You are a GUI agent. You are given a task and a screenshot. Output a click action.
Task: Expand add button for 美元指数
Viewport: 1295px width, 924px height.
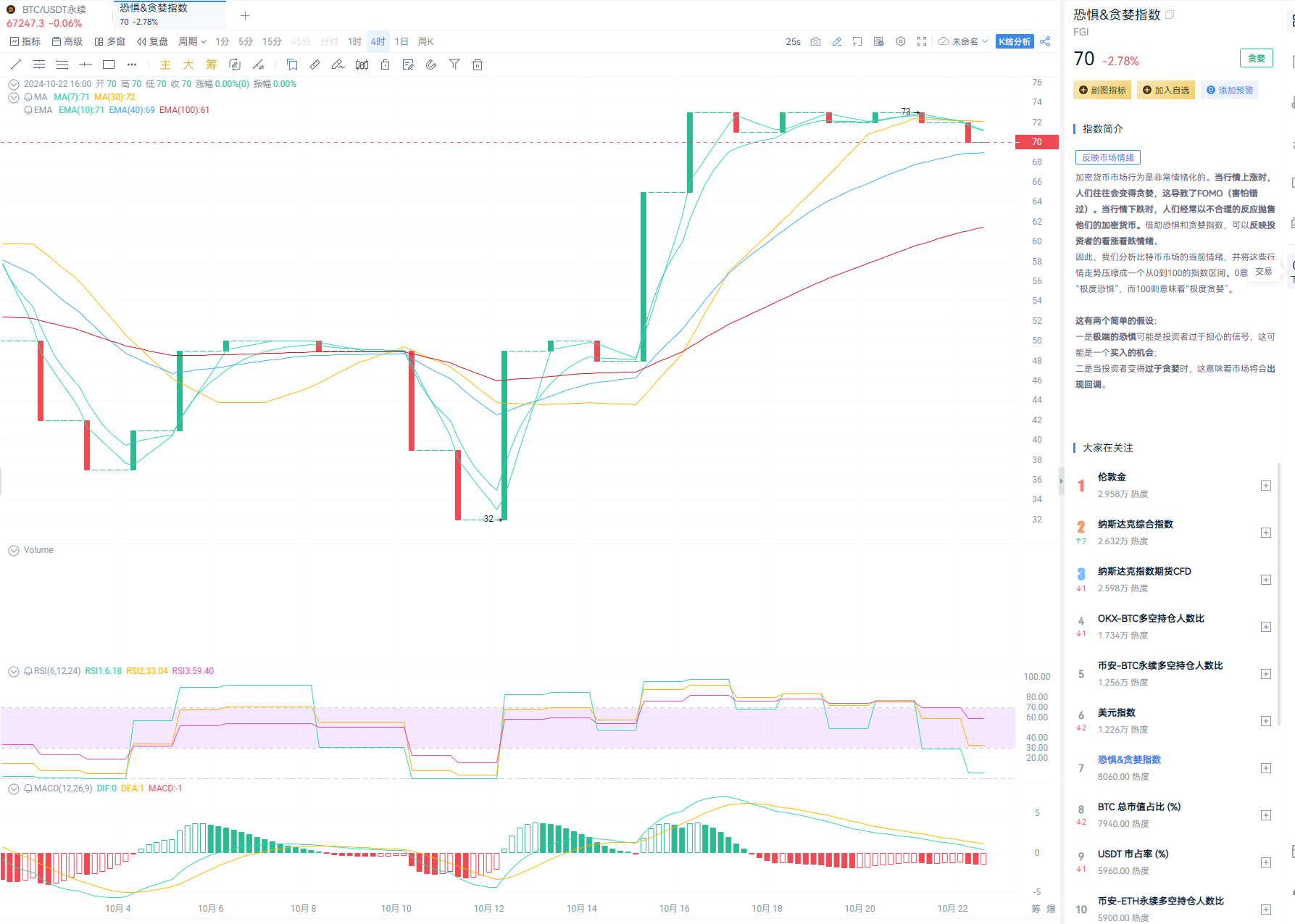click(1266, 721)
